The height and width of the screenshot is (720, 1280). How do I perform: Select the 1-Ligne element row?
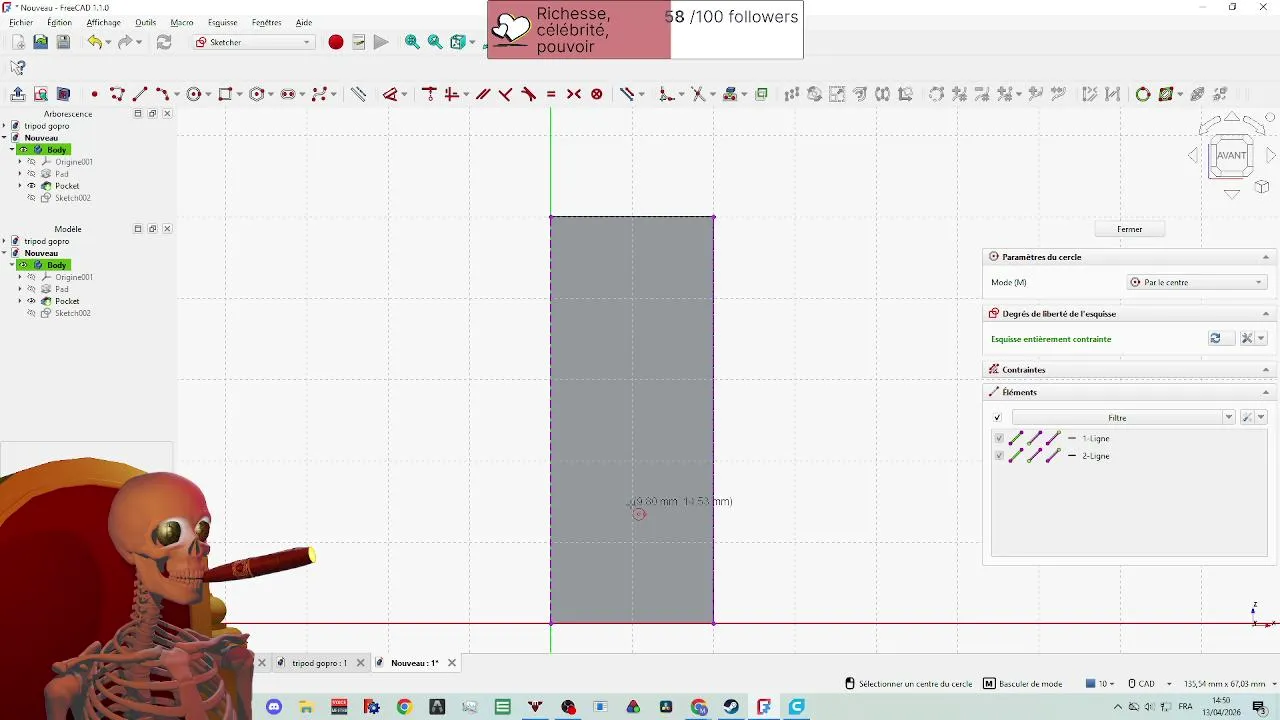click(x=1128, y=438)
